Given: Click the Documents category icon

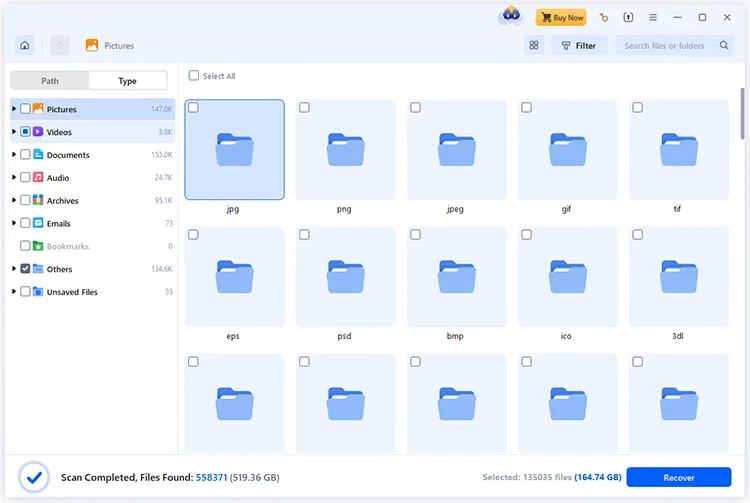Looking at the screenshot, I should [38, 154].
